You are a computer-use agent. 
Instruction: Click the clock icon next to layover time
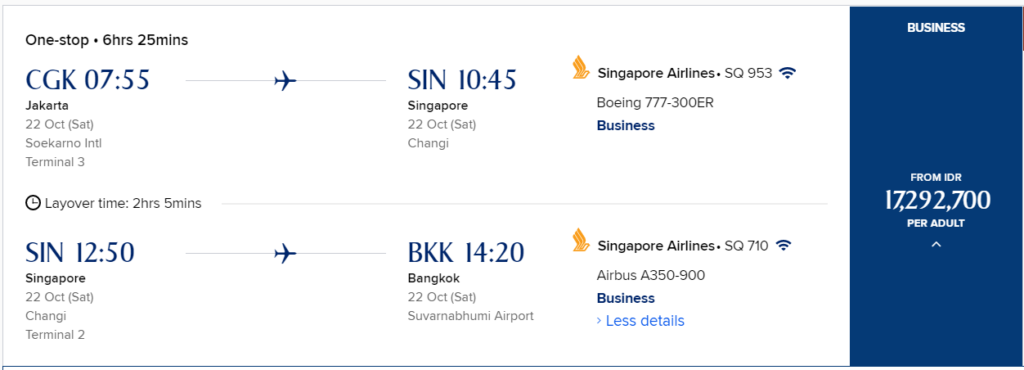point(33,203)
